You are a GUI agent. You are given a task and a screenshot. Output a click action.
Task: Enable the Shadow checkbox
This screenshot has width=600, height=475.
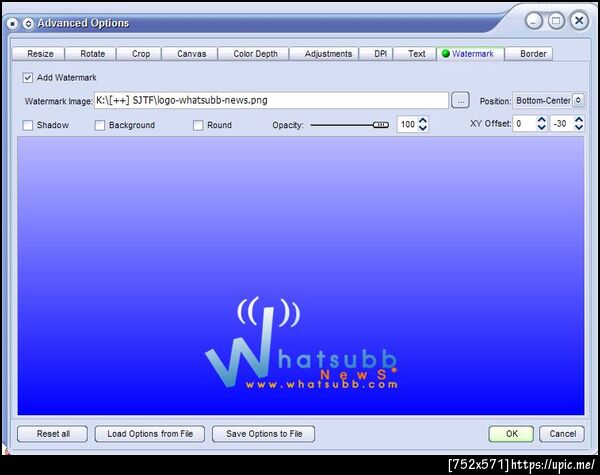tap(28, 125)
